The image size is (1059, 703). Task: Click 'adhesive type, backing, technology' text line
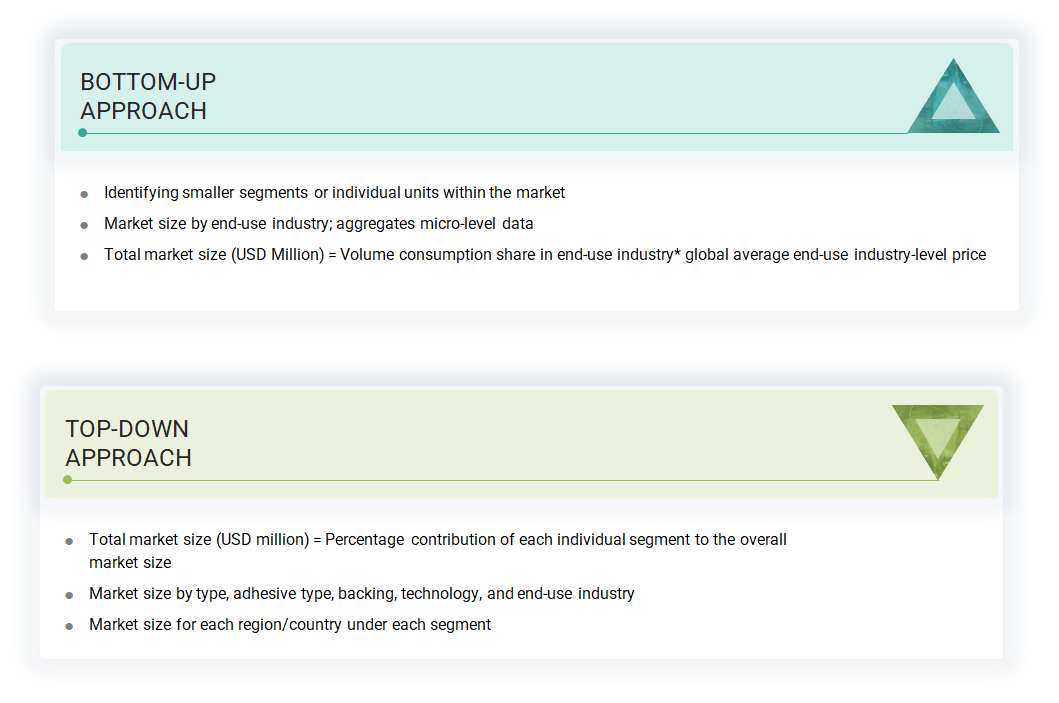click(361, 594)
